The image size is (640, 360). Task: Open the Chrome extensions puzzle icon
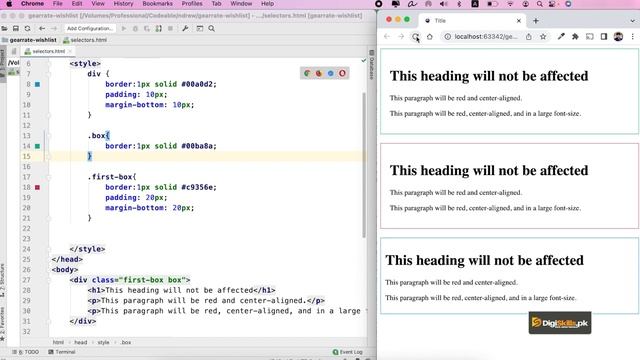[575, 37]
